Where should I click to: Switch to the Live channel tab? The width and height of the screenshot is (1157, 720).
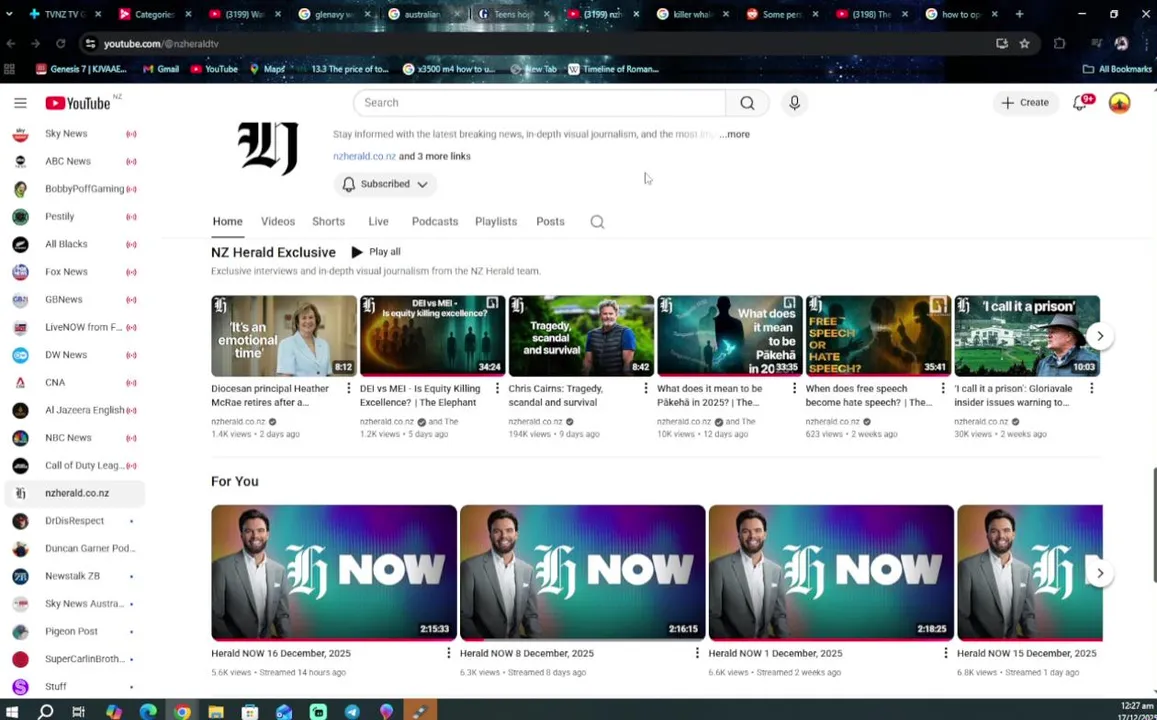pos(379,221)
